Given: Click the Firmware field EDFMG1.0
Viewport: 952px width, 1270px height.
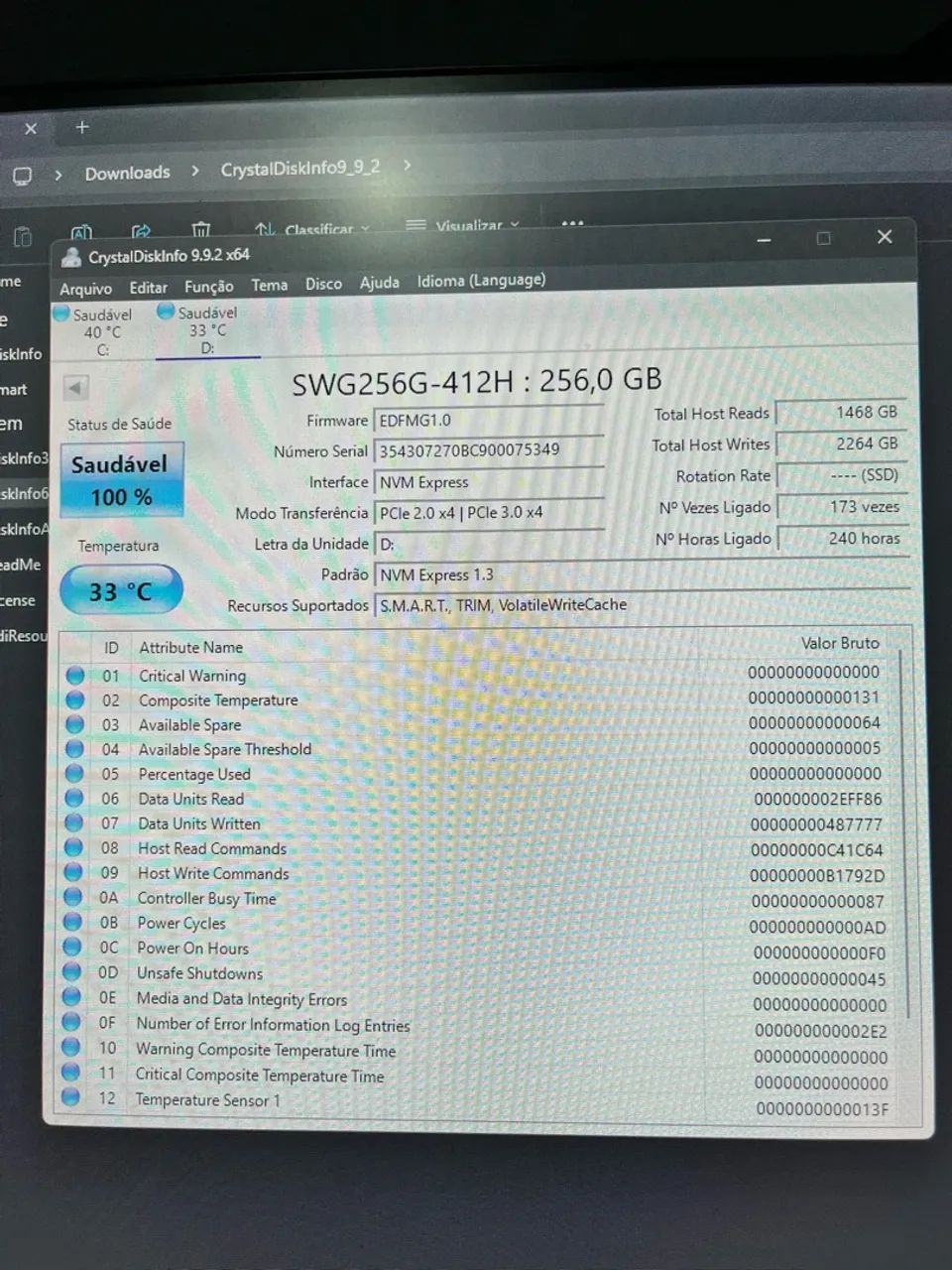Looking at the screenshot, I should click(488, 421).
